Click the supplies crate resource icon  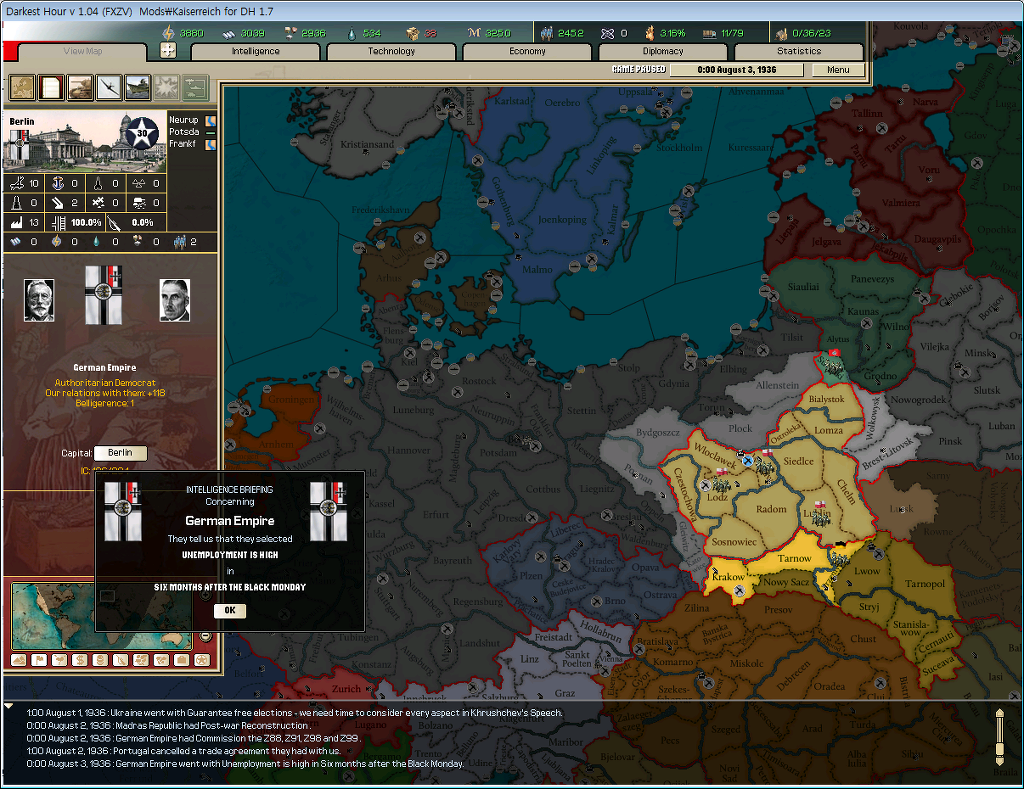click(412, 33)
